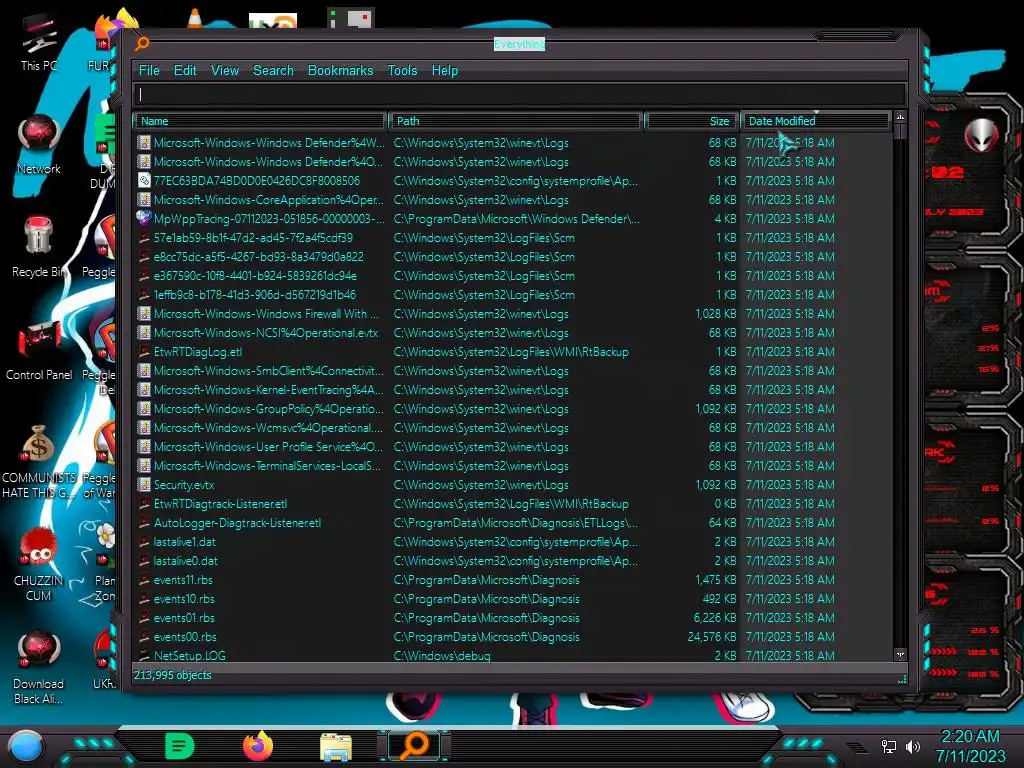Click the Everything search input field
The height and width of the screenshot is (768, 1024).
[x=520, y=95]
